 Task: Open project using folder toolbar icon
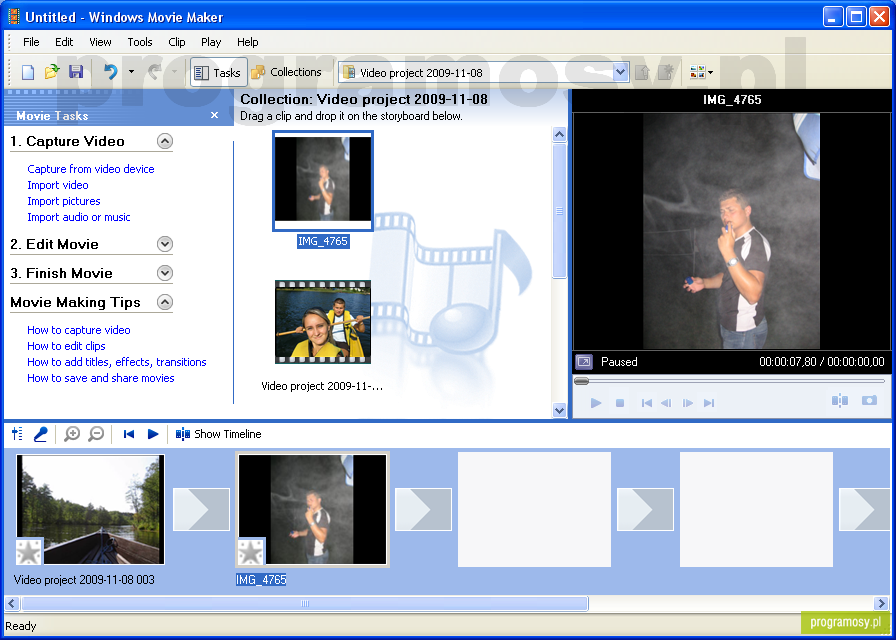coord(52,72)
